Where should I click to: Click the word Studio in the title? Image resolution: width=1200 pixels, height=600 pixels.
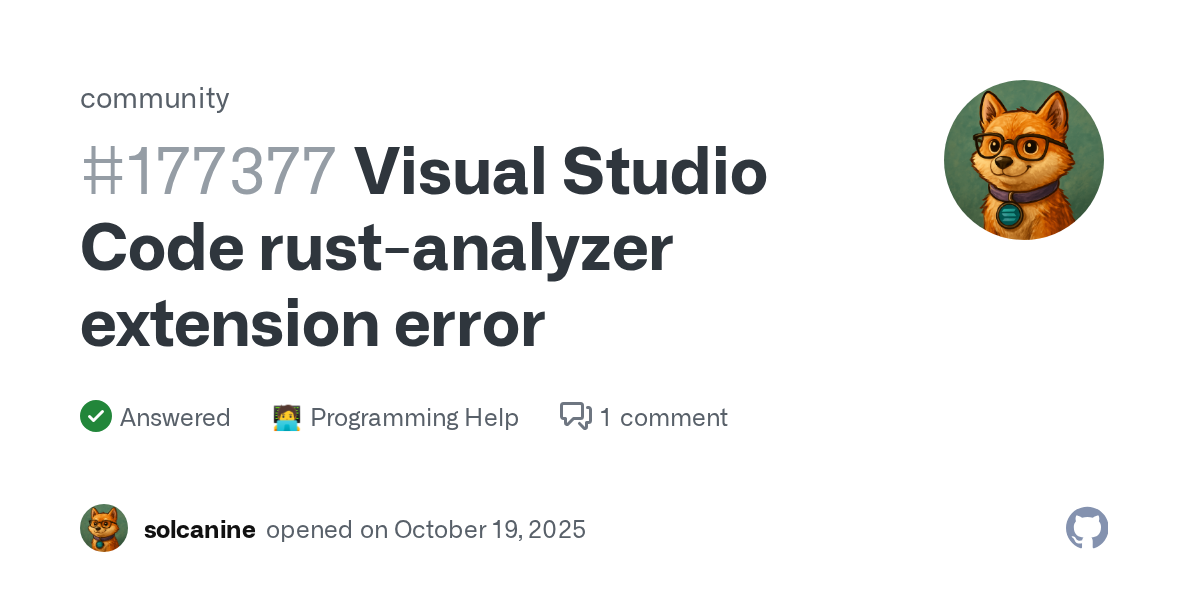[664, 172]
